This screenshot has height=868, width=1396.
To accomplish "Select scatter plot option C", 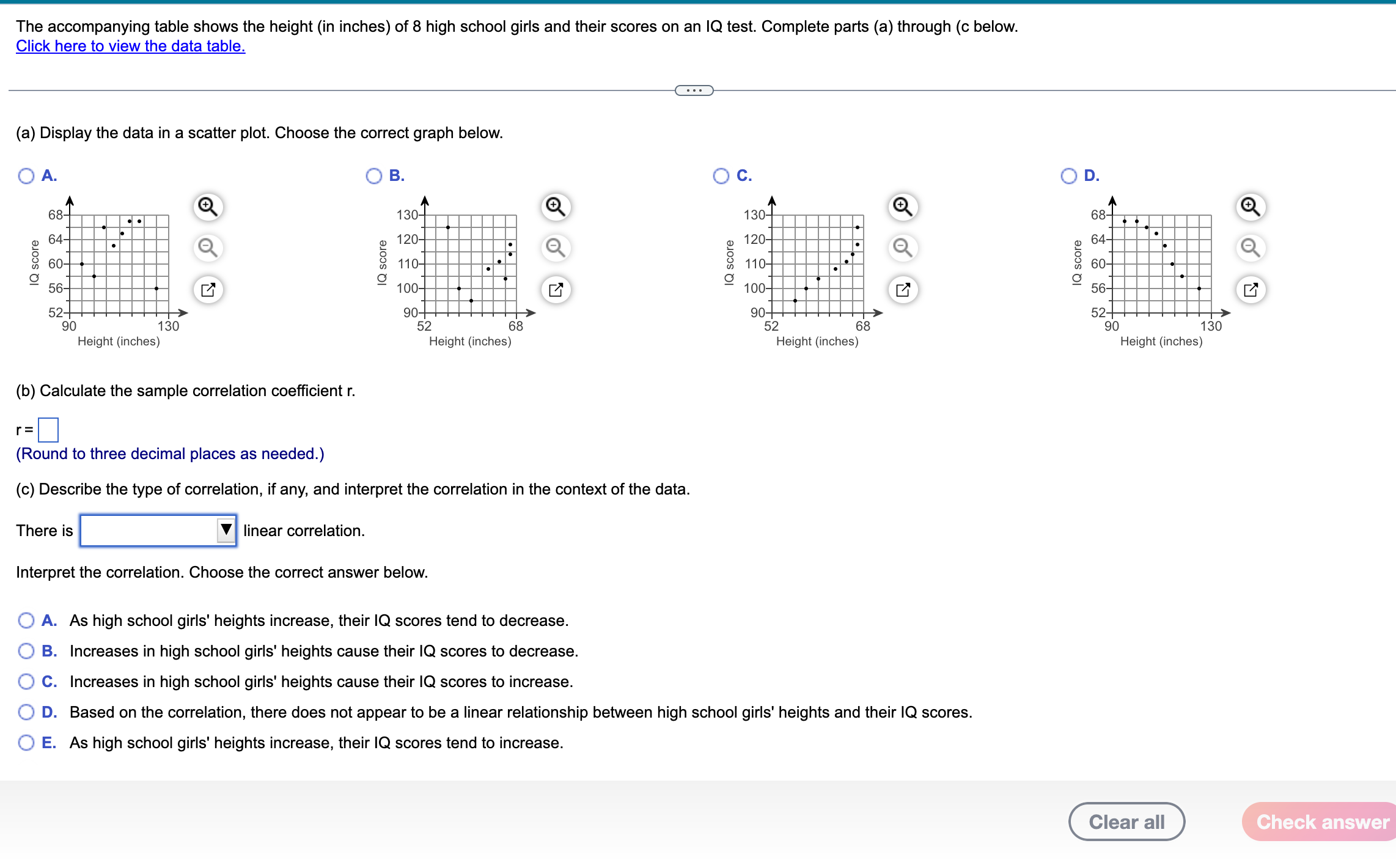I will coord(721,175).
